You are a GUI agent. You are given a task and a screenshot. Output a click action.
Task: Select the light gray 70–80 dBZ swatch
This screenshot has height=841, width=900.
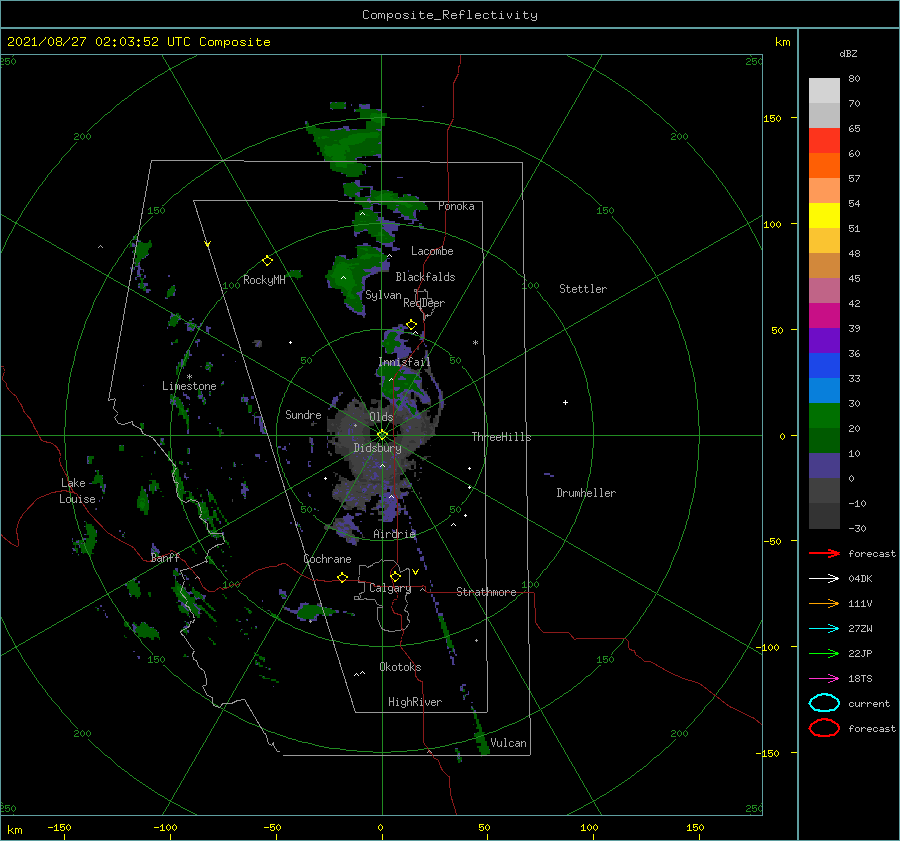[824, 91]
